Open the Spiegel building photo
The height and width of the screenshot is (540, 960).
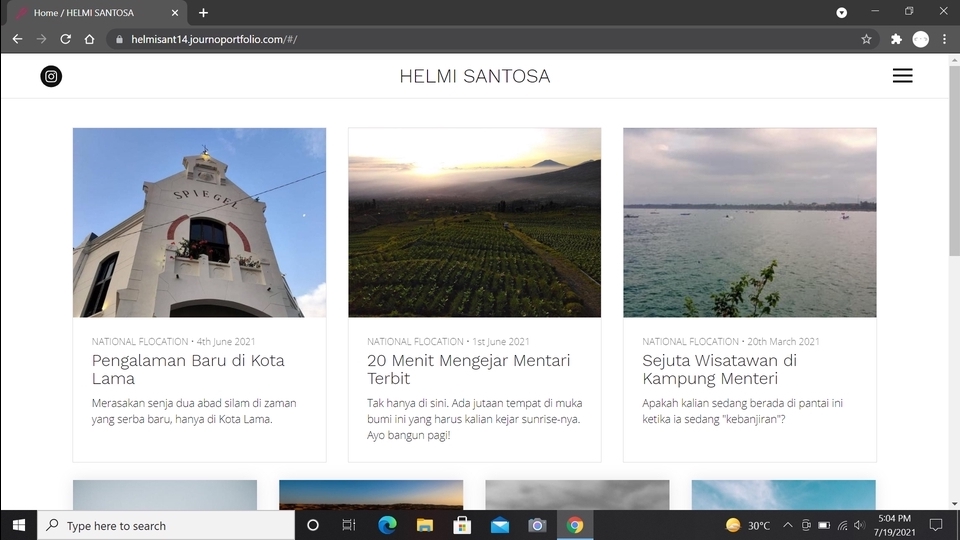coord(200,222)
